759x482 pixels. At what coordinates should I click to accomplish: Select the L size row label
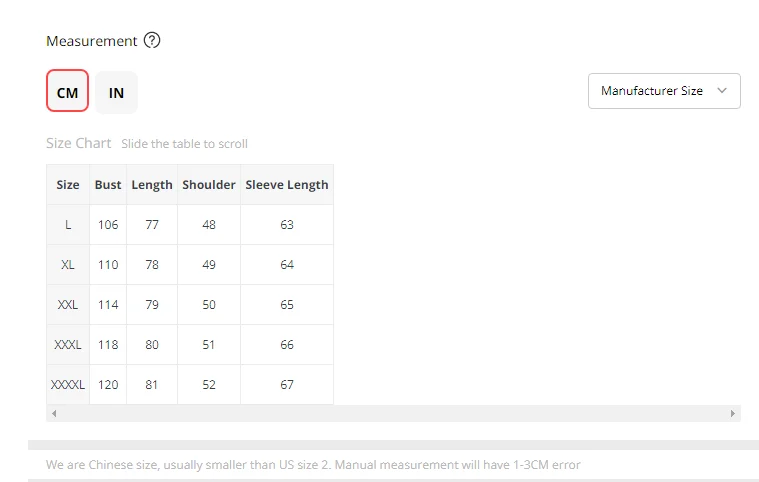click(68, 225)
